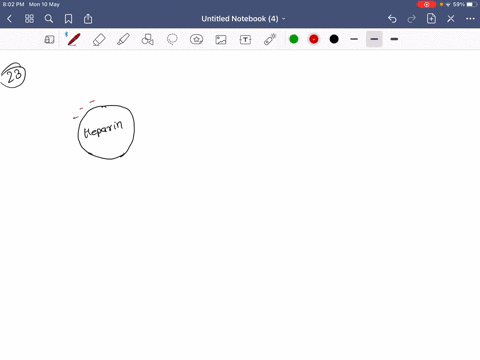The width and height of the screenshot is (480, 360).
Task: Select the Highlighter tool
Action: pos(123,40)
